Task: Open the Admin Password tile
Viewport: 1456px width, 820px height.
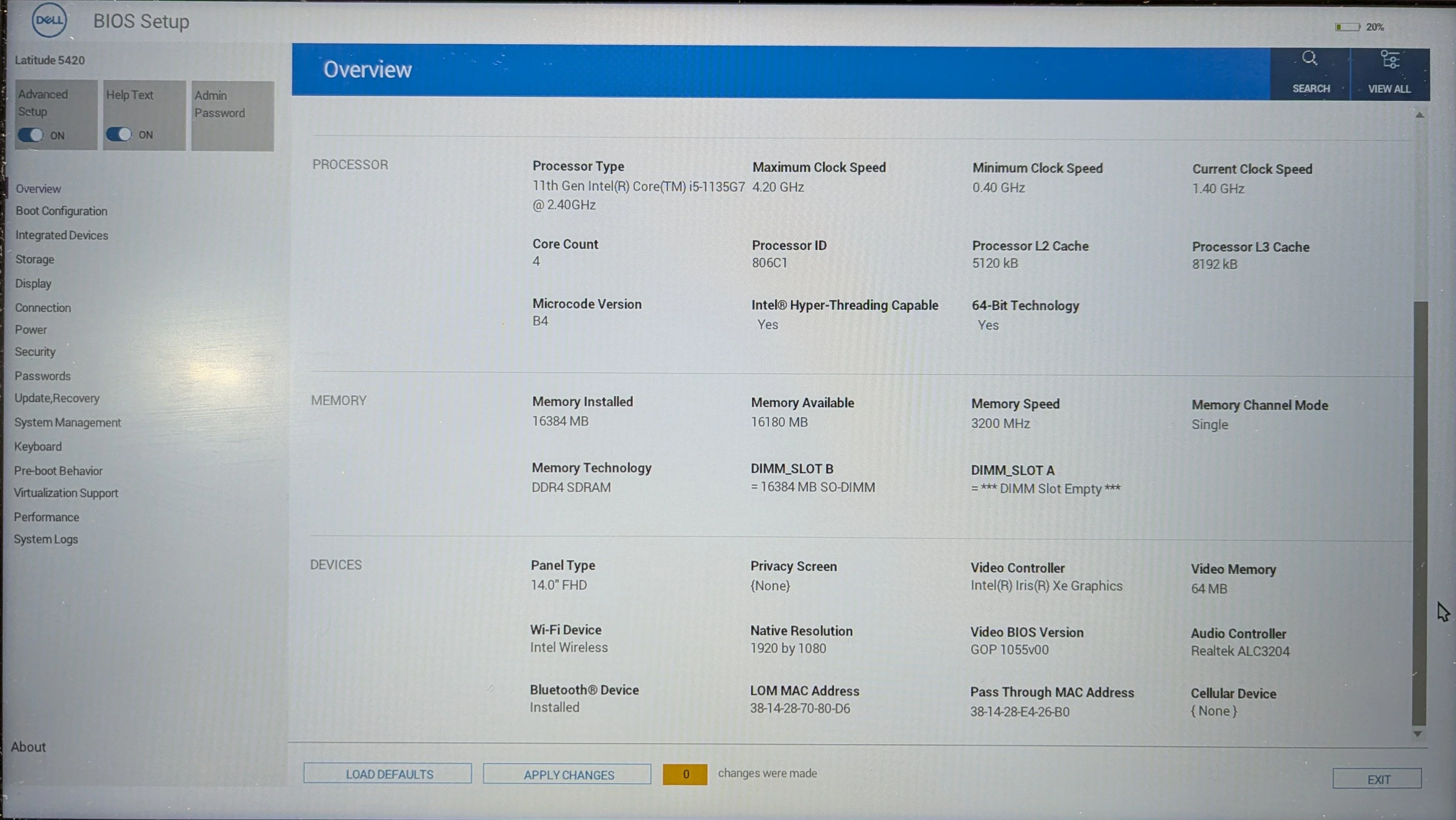Action: pos(232,116)
